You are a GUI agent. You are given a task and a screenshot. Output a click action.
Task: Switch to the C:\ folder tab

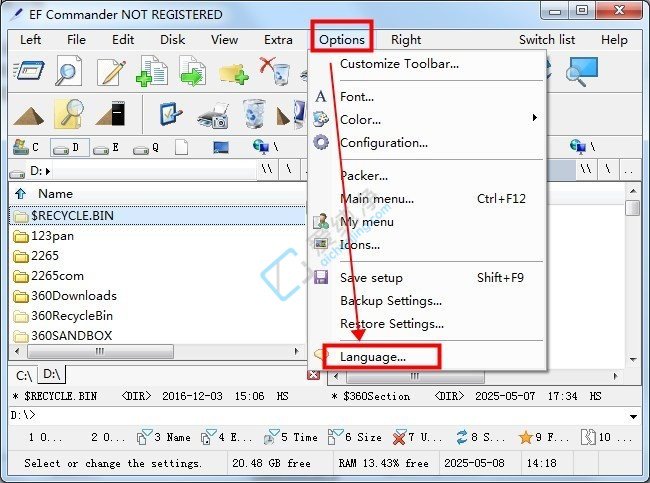click(24, 376)
